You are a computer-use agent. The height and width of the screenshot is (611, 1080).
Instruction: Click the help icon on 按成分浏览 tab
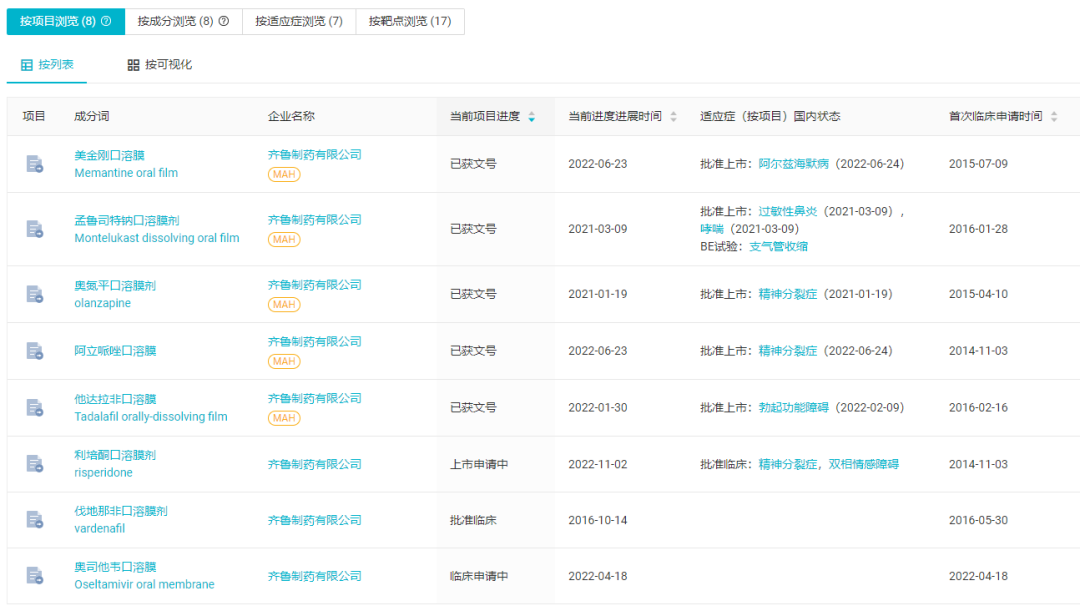pyautogui.click(x=223, y=21)
